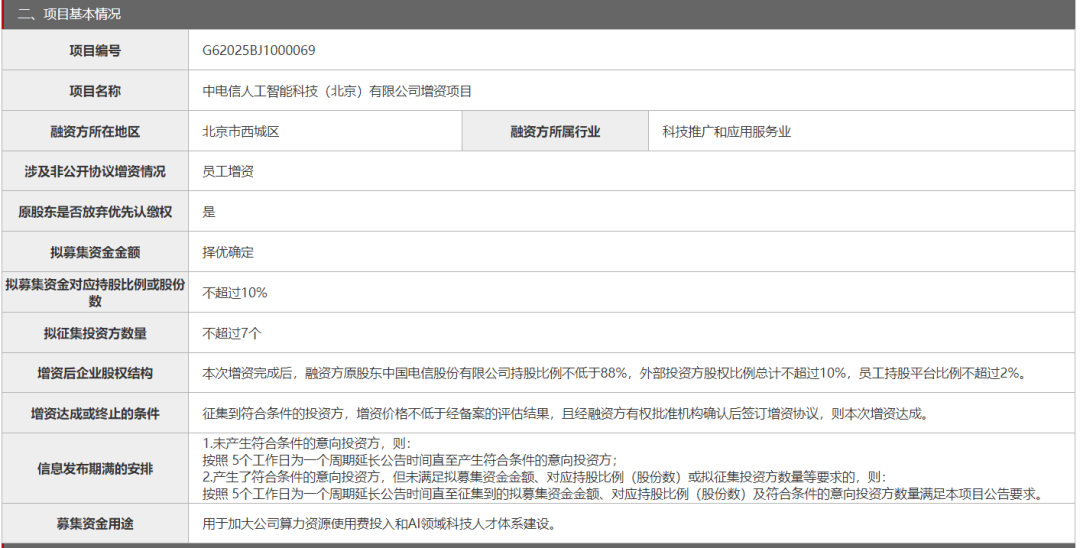Screen dimensions: 1080x548
Task: Select project number G62025BJ1000069
Action: point(259,50)
